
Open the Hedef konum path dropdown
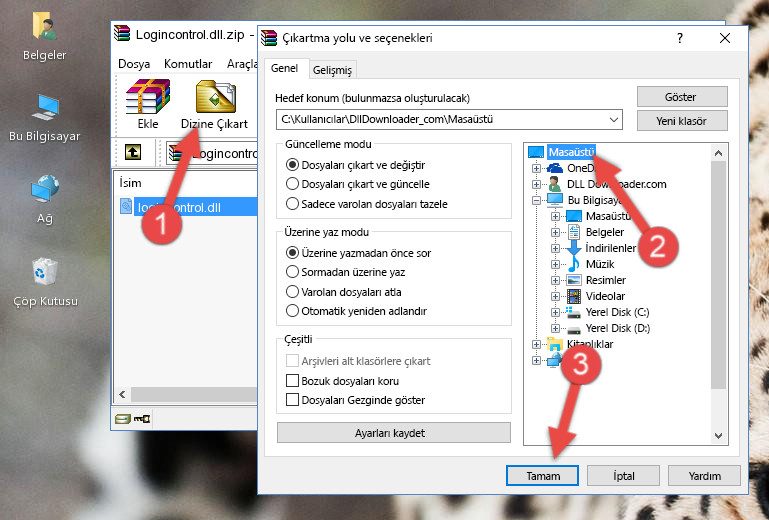pyautogui.click(x=613, y=120)
